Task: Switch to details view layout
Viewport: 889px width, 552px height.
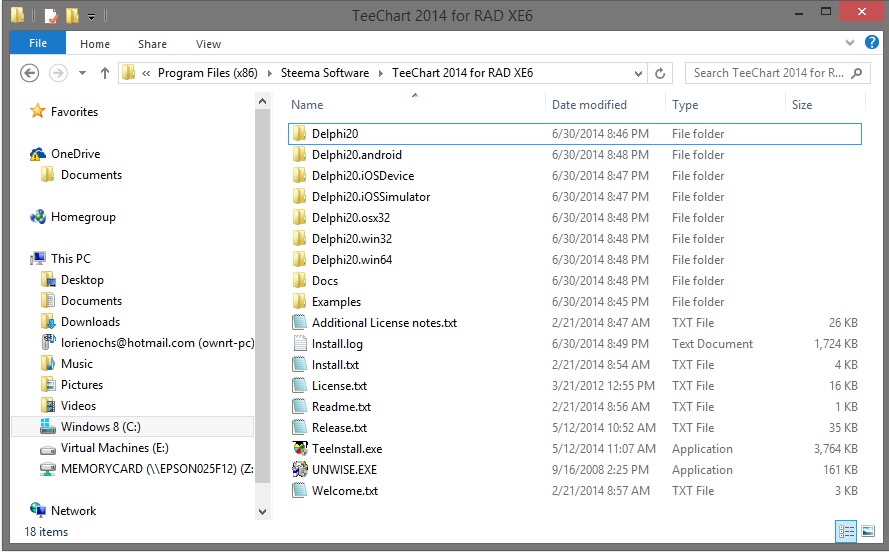Action: click(x=846, y=531)
